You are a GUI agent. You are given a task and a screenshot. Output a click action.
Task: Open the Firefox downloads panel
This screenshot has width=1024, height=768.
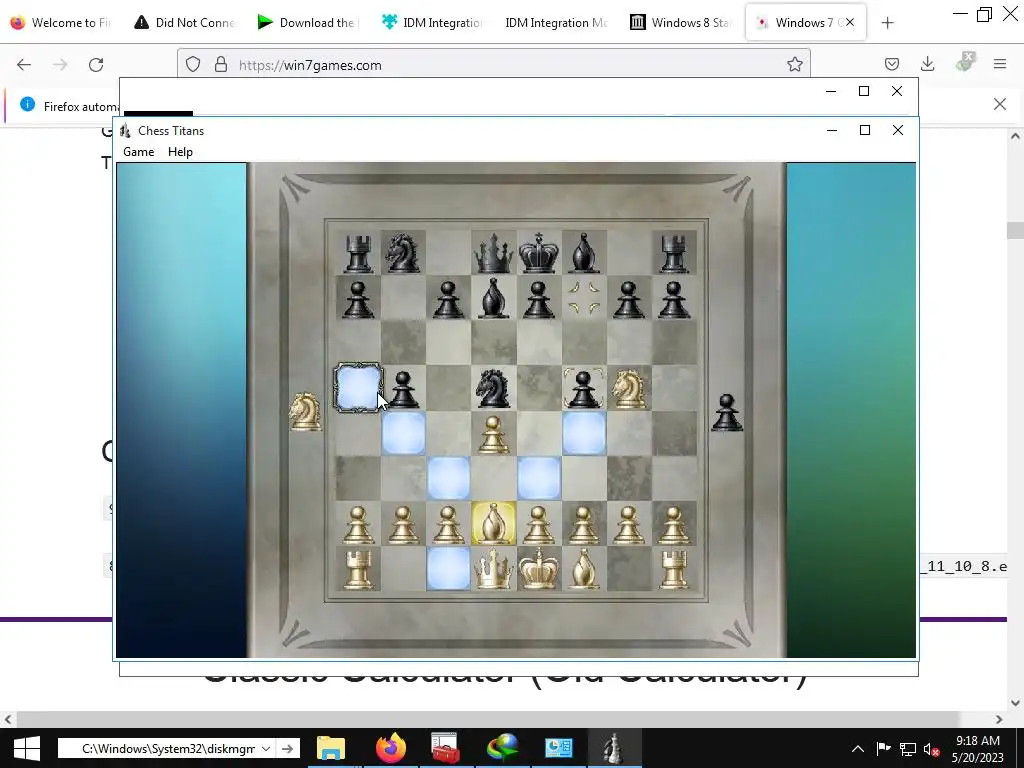point(927,65)
